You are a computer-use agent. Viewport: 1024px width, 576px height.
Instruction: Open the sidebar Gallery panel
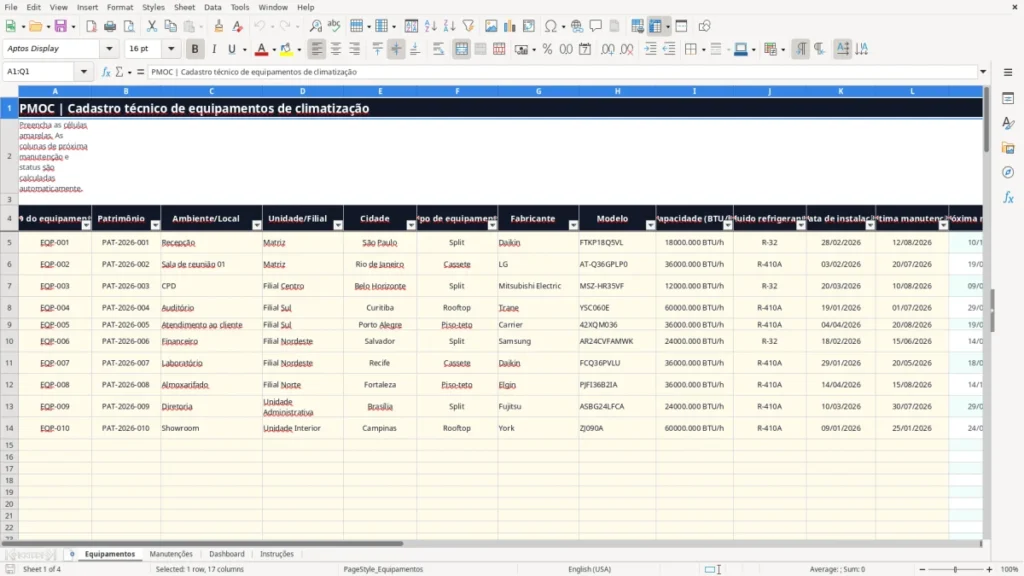[1008, 148]
